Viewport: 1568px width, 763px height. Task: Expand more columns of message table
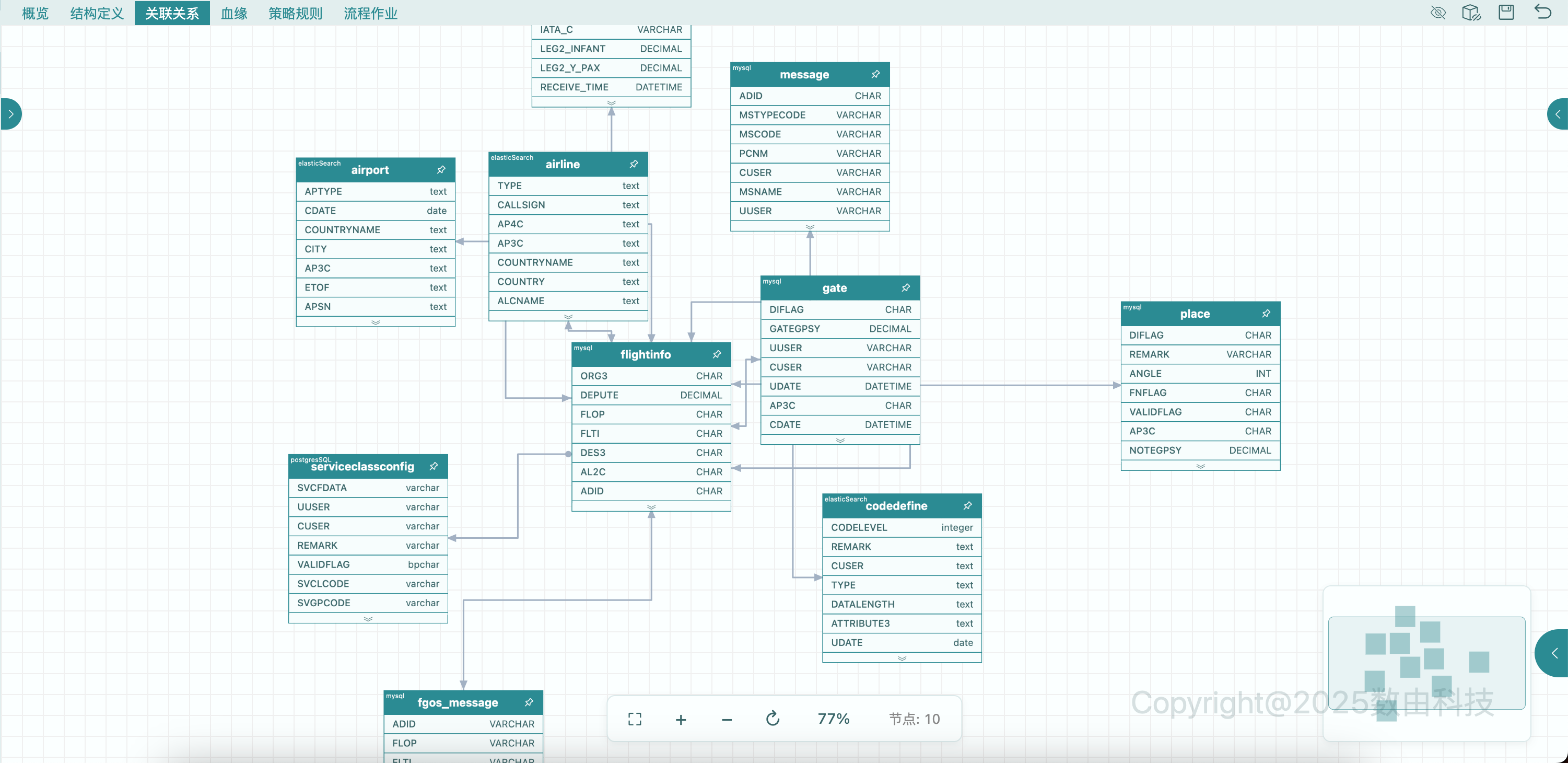[810, 226]
